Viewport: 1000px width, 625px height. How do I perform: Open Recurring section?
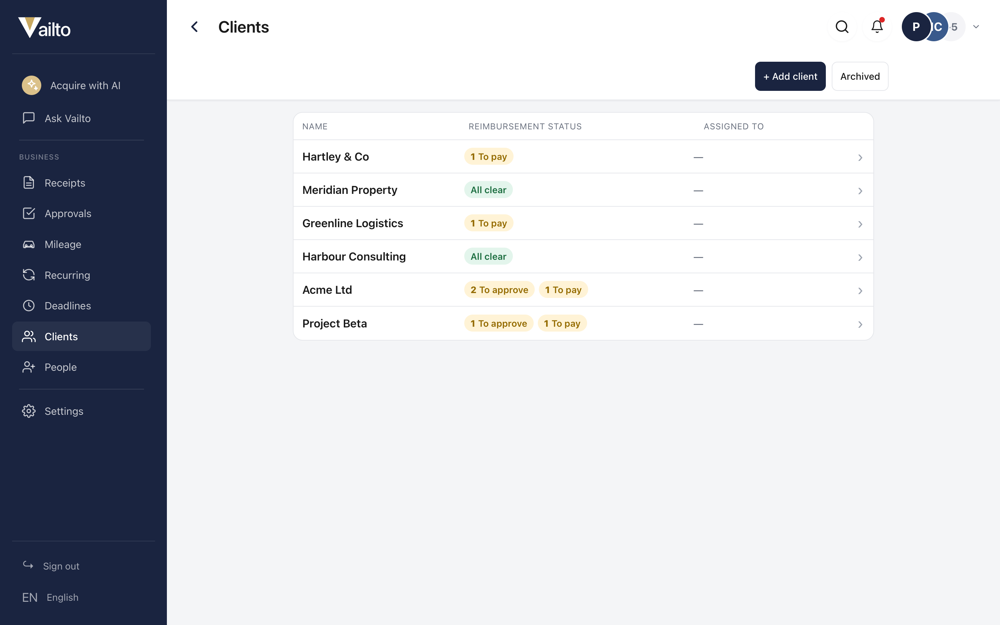point(82,275)
